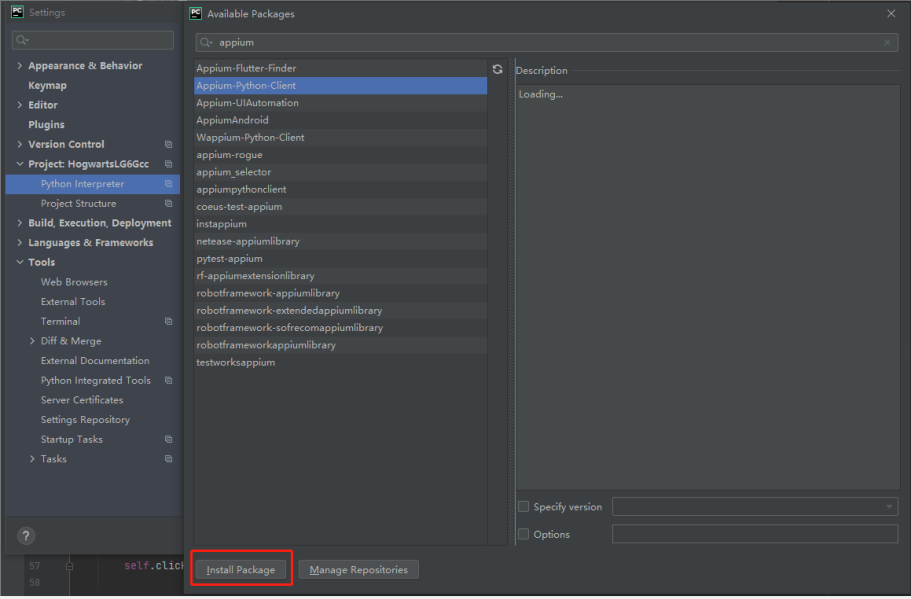Select Project Structure in settings tree

(x=78, y=203)
